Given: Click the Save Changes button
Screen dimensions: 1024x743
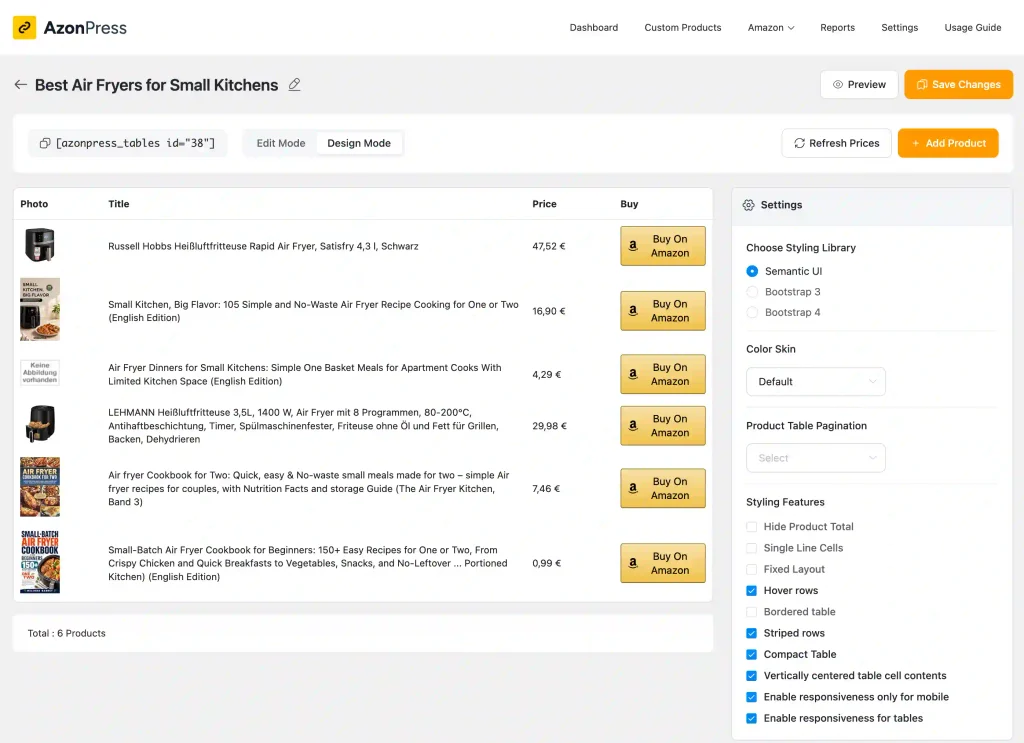Looking at the screenshot, I should coord(958,85).
